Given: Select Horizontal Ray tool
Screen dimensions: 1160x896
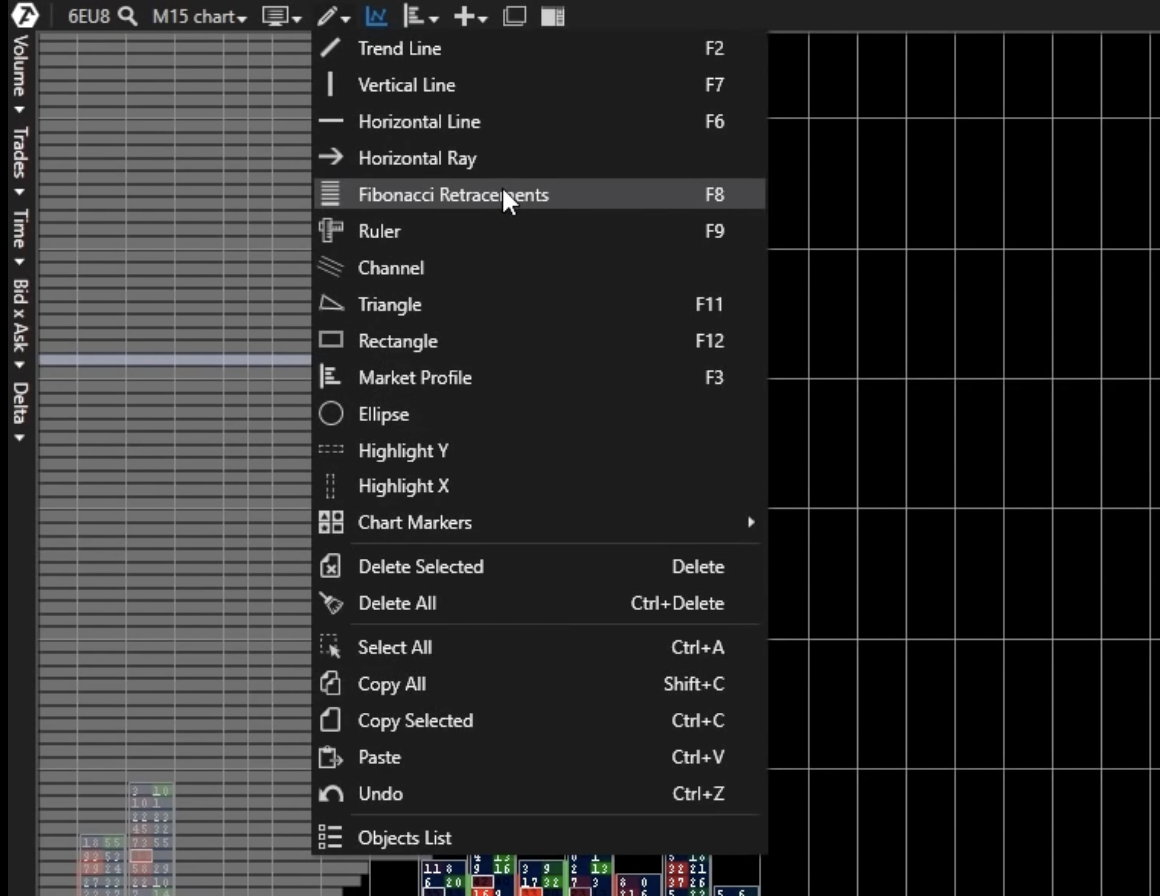Looking at the screenshot, I should [539, 158].
